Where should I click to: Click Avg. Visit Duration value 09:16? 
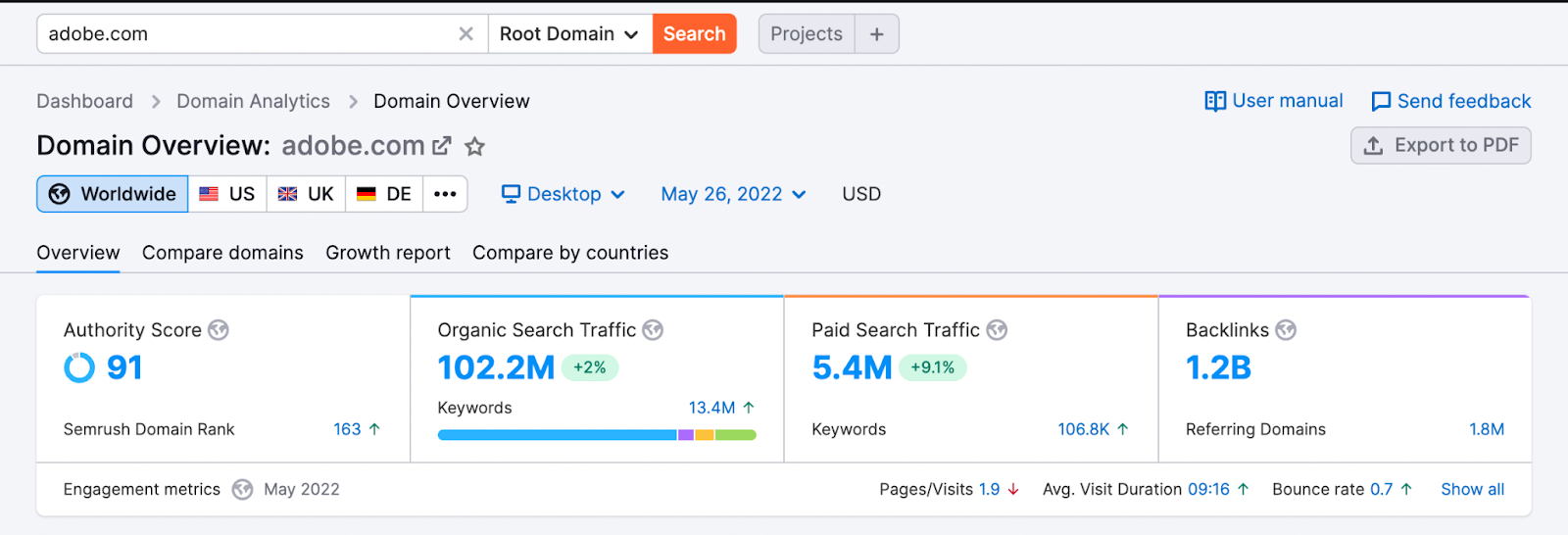point(1208,489)
